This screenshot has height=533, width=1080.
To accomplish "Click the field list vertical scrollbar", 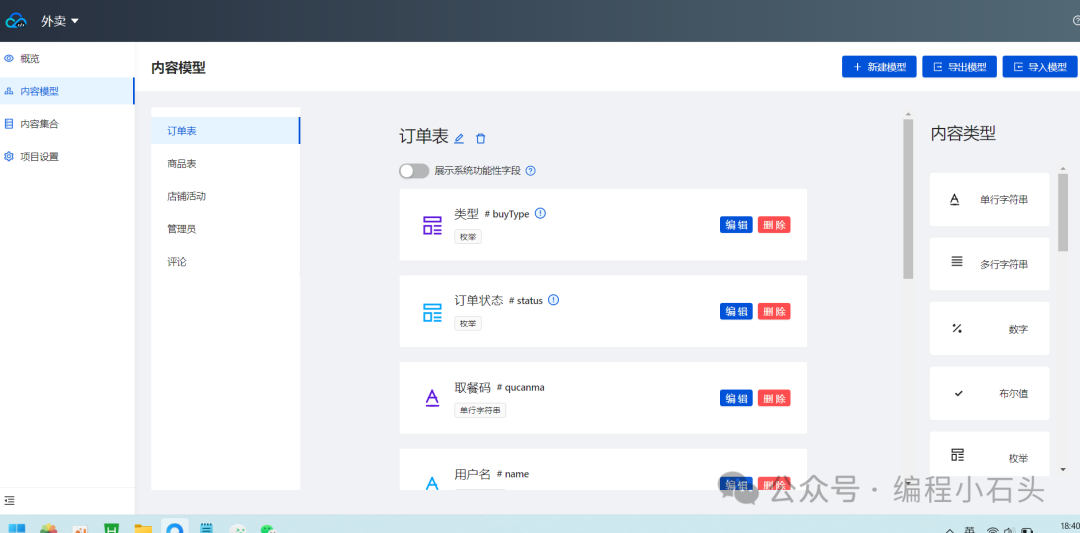I will [x=908, y=200].
